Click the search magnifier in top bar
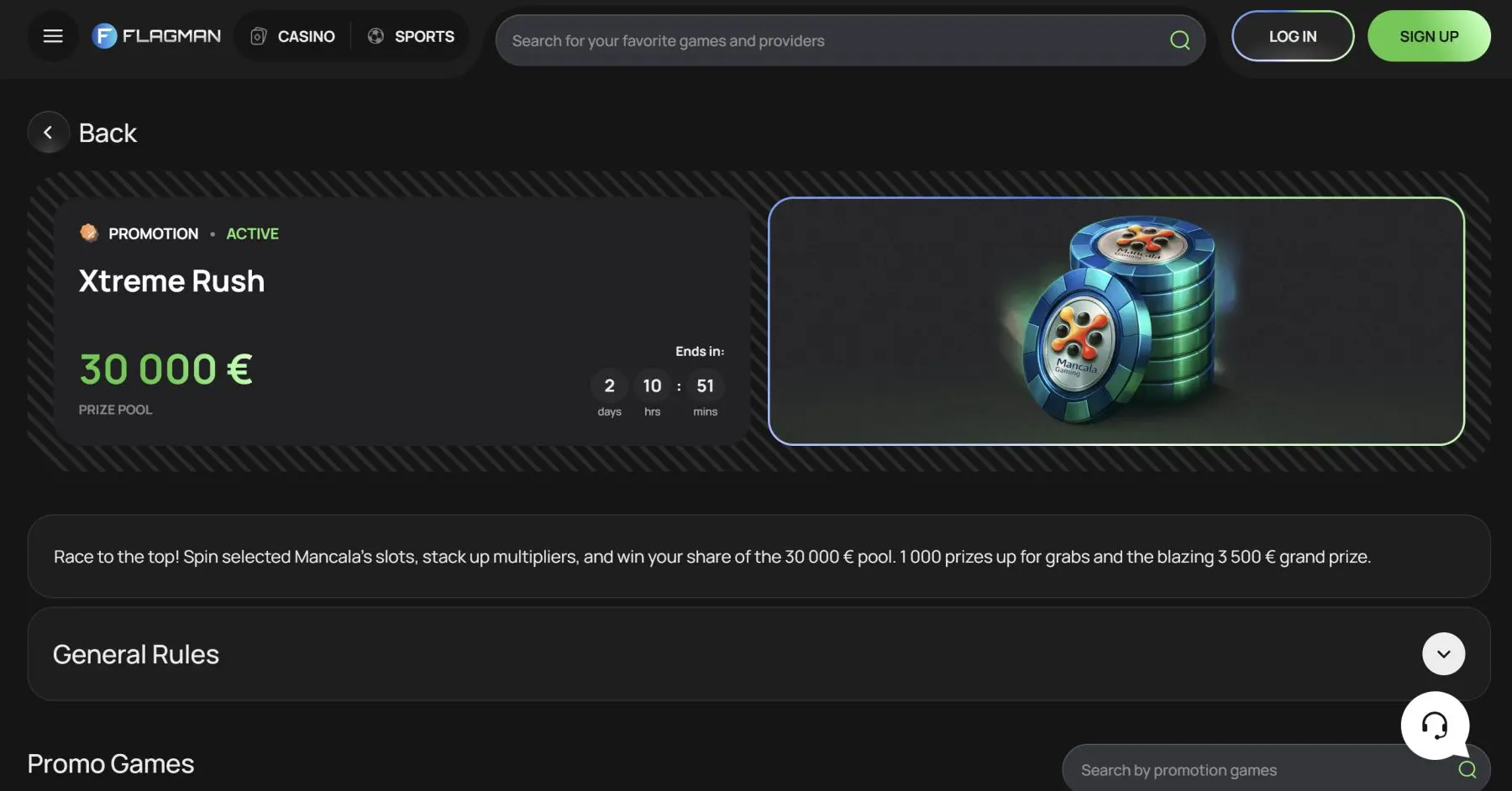The height and width of the screenshot is (791, 1512). coord(1180,40)
